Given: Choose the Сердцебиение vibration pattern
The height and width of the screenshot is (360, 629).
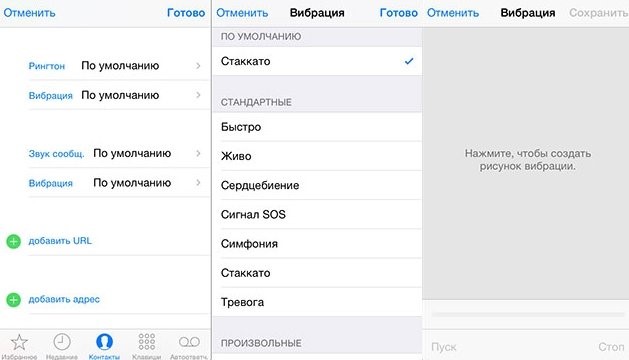Looking at the screenshot, I should click(x=317, y=185).
